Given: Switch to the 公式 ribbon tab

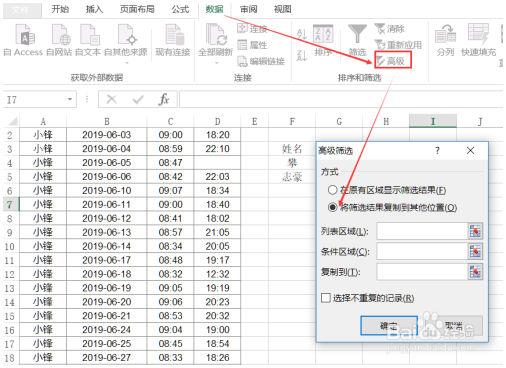Looking at the screenshot, I should pos(180,9).
